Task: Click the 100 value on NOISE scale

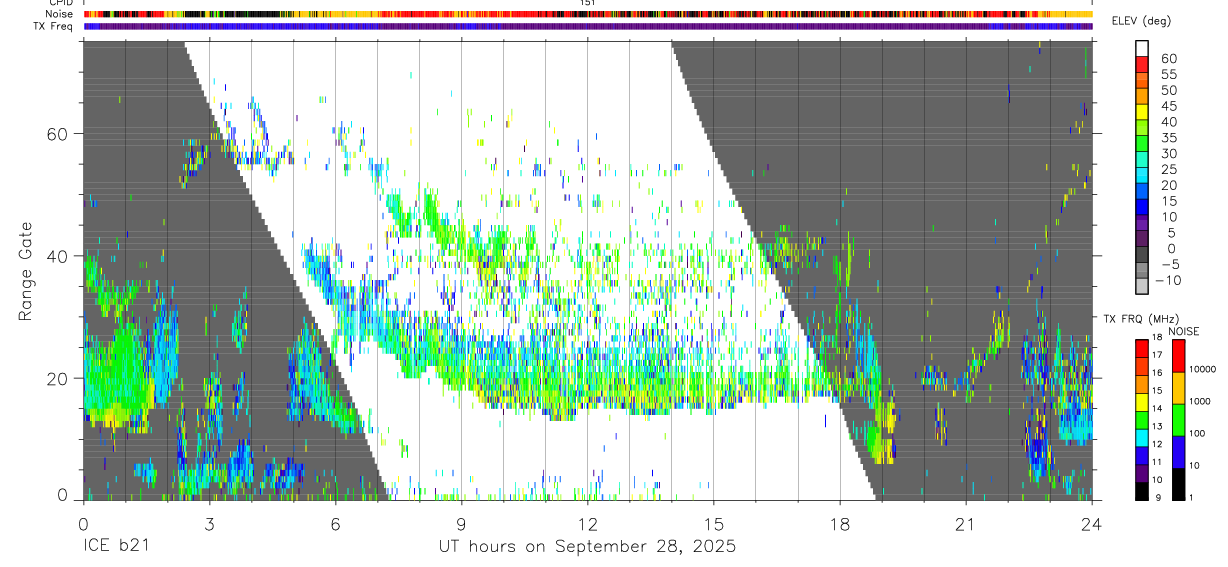Action: [x=1198, y=433]
